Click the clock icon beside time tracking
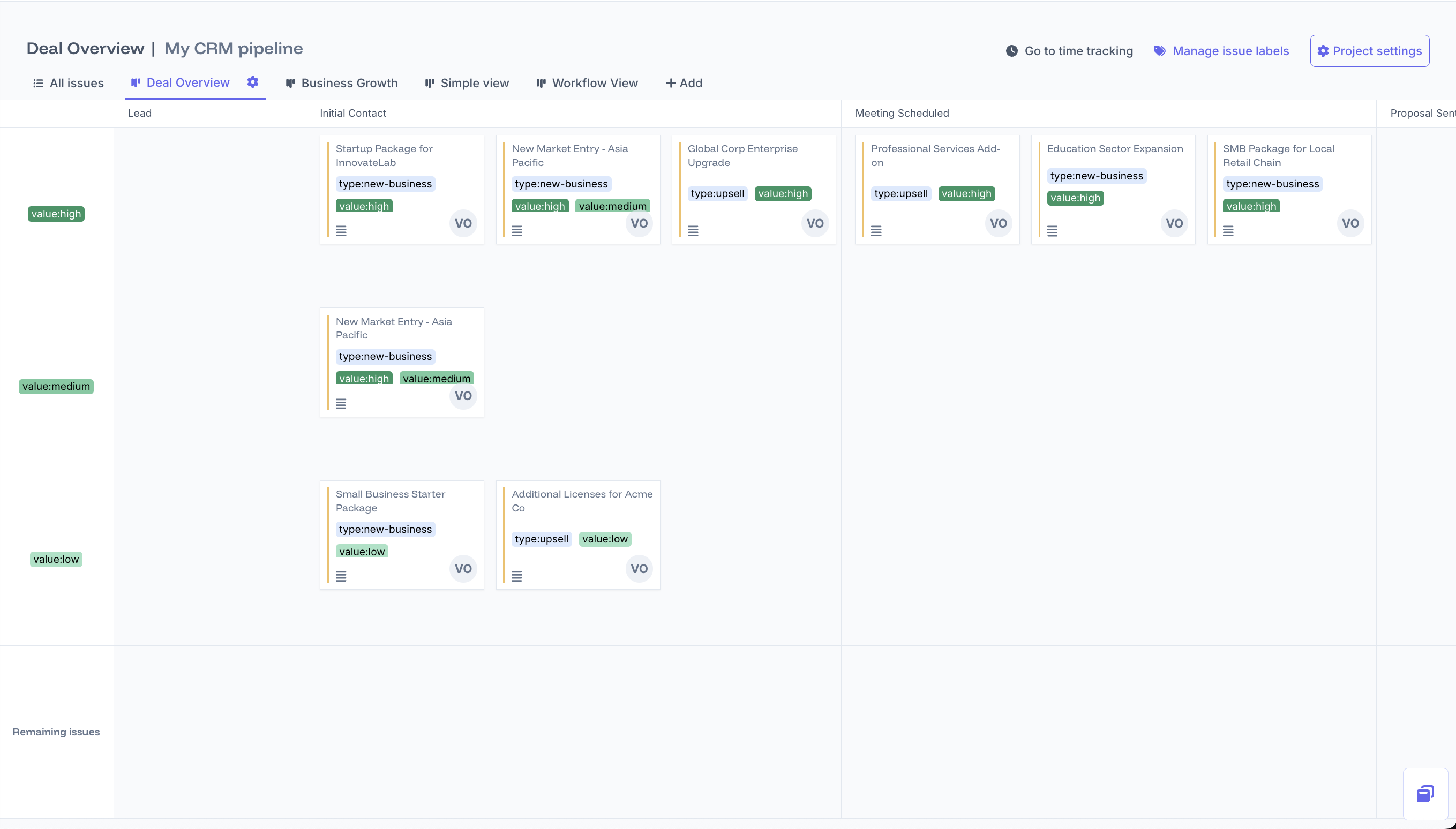Screen dimensions: 1456x829 [1011, 51]
